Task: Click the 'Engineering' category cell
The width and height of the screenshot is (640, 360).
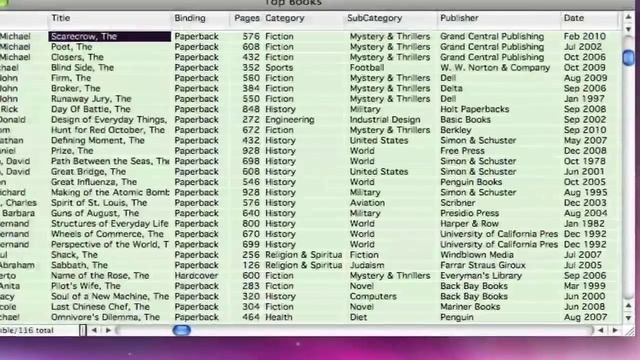Action: 290,120
